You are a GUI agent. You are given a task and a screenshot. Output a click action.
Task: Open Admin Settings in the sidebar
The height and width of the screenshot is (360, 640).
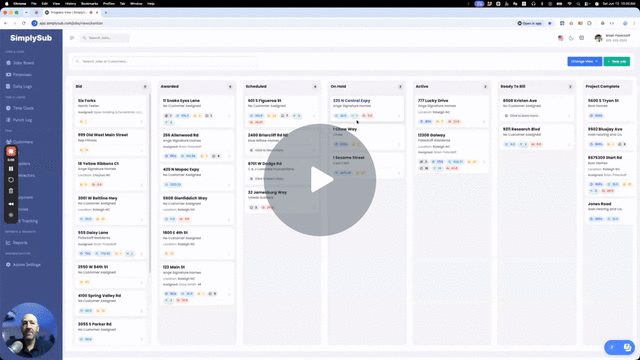23,264
